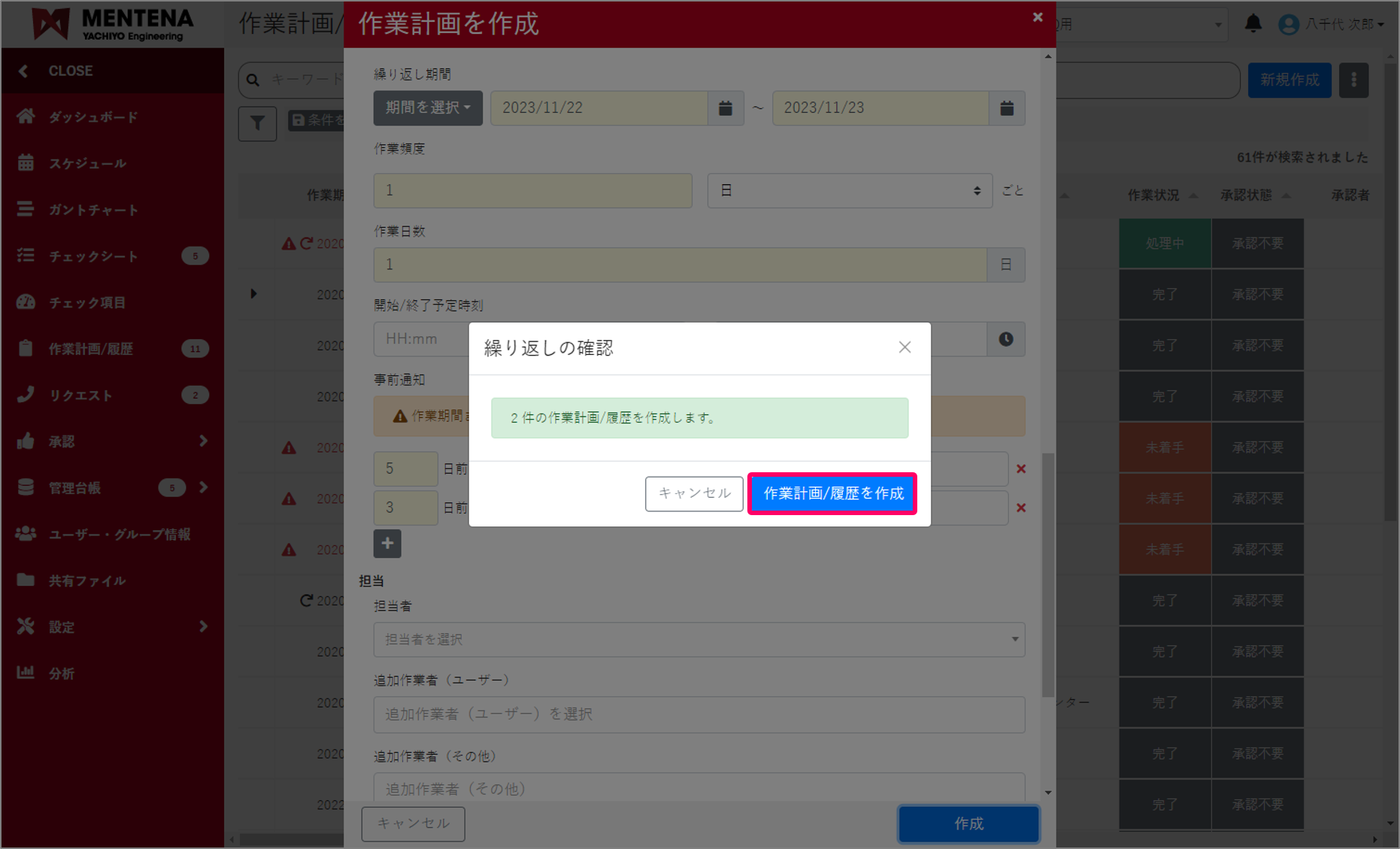The width and height of the screenshot is (1400, 849).
Task: Click the 作業計画/履歴を作成 confirm button
Action: (x=832, y=494)
